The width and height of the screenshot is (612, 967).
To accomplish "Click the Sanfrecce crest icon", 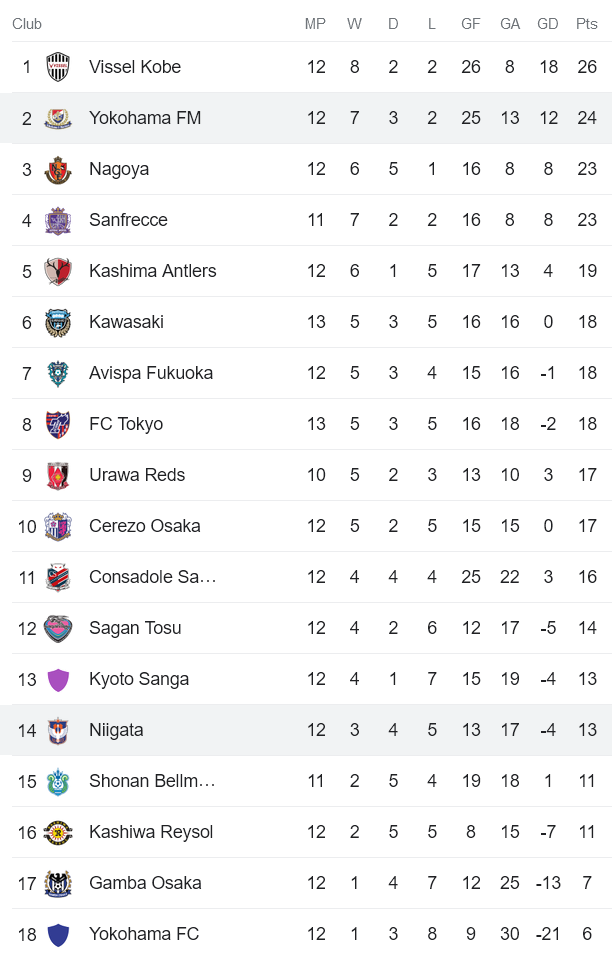I will pos(56,220).
